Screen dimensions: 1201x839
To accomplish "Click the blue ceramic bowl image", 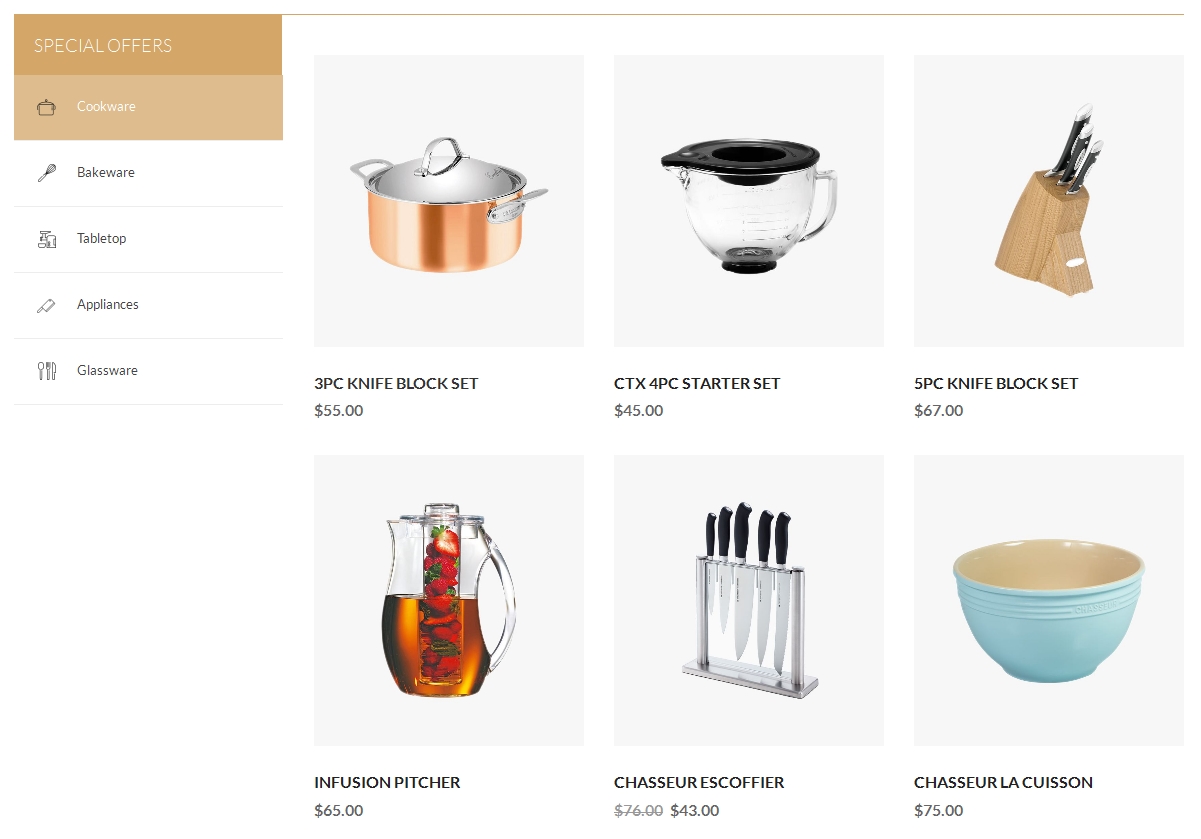I will pos(1049,600).
